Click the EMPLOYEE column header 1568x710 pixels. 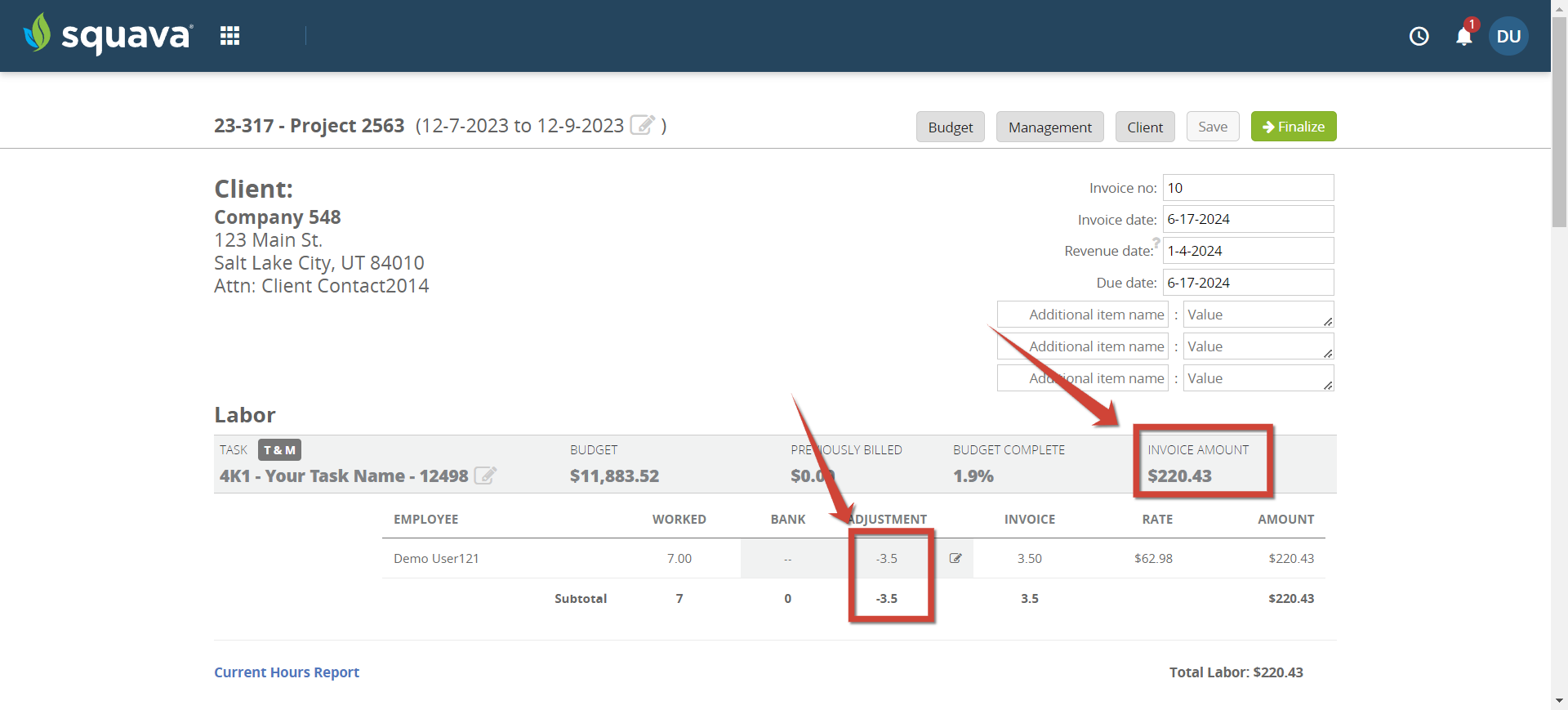pos(426,520)
